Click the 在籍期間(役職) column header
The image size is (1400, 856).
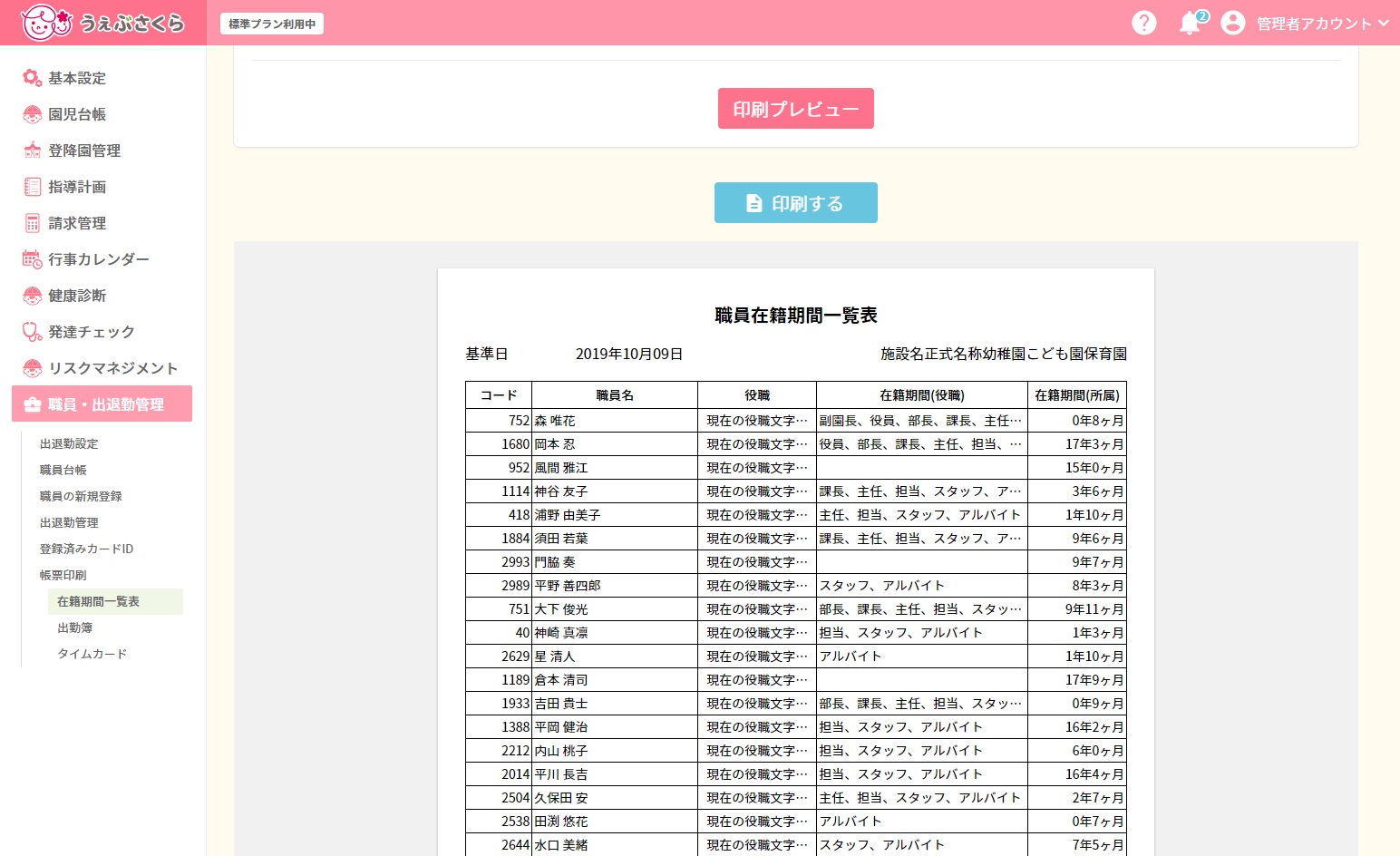point(922,395)
